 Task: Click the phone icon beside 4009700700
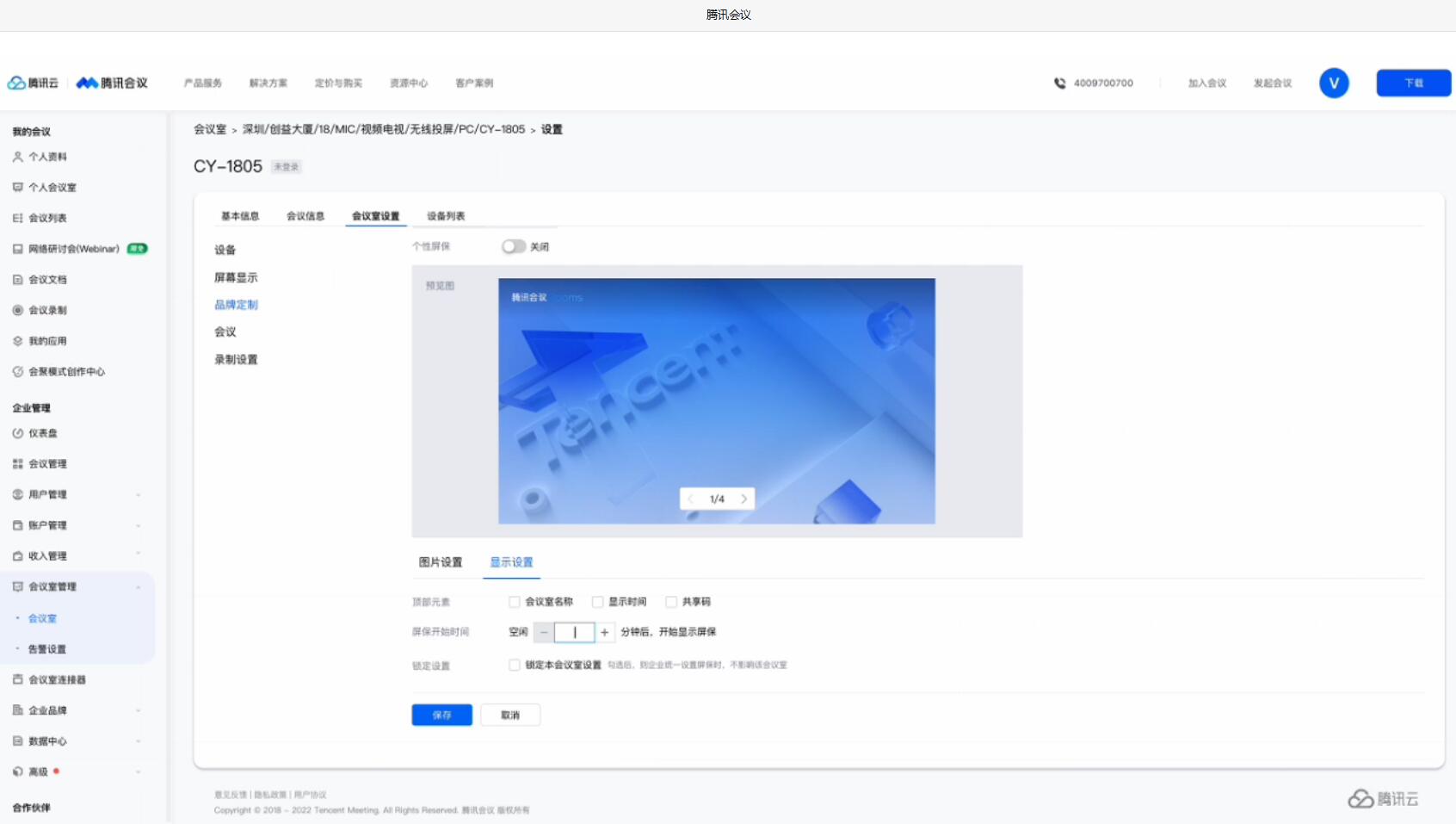coord(1060,84)
